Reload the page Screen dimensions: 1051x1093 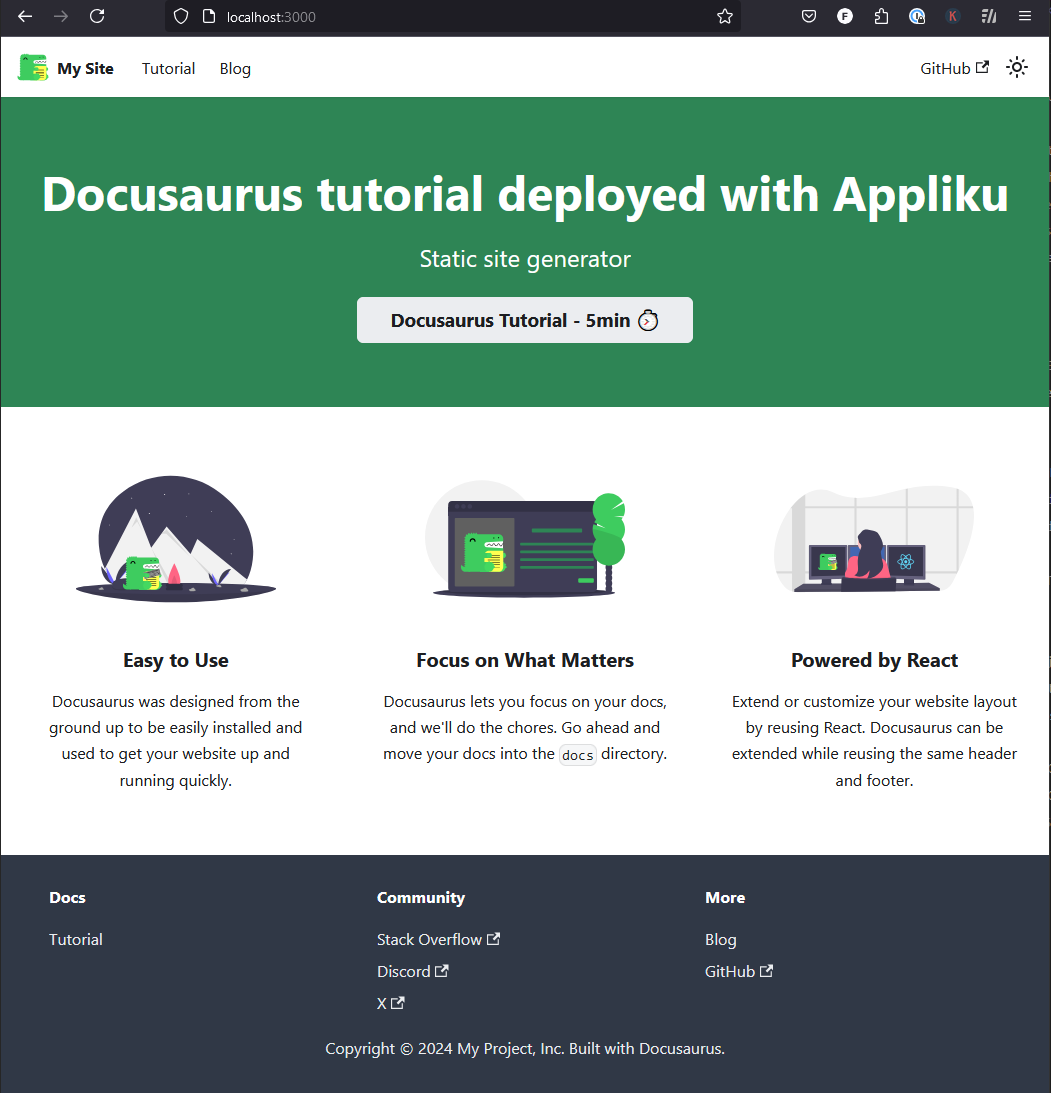(x=96, y=16)
